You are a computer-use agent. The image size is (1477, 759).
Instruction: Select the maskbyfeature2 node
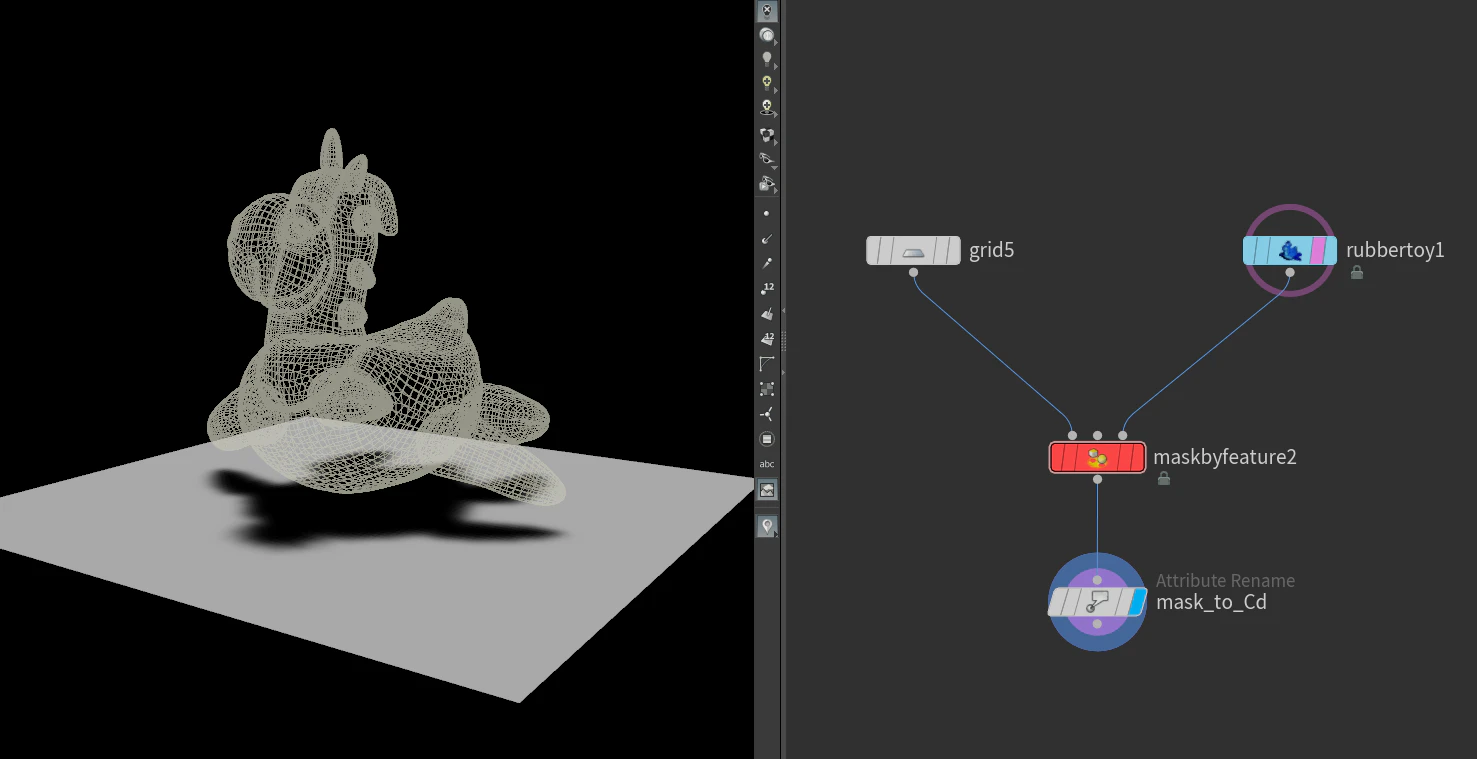tap(1097, 458)
